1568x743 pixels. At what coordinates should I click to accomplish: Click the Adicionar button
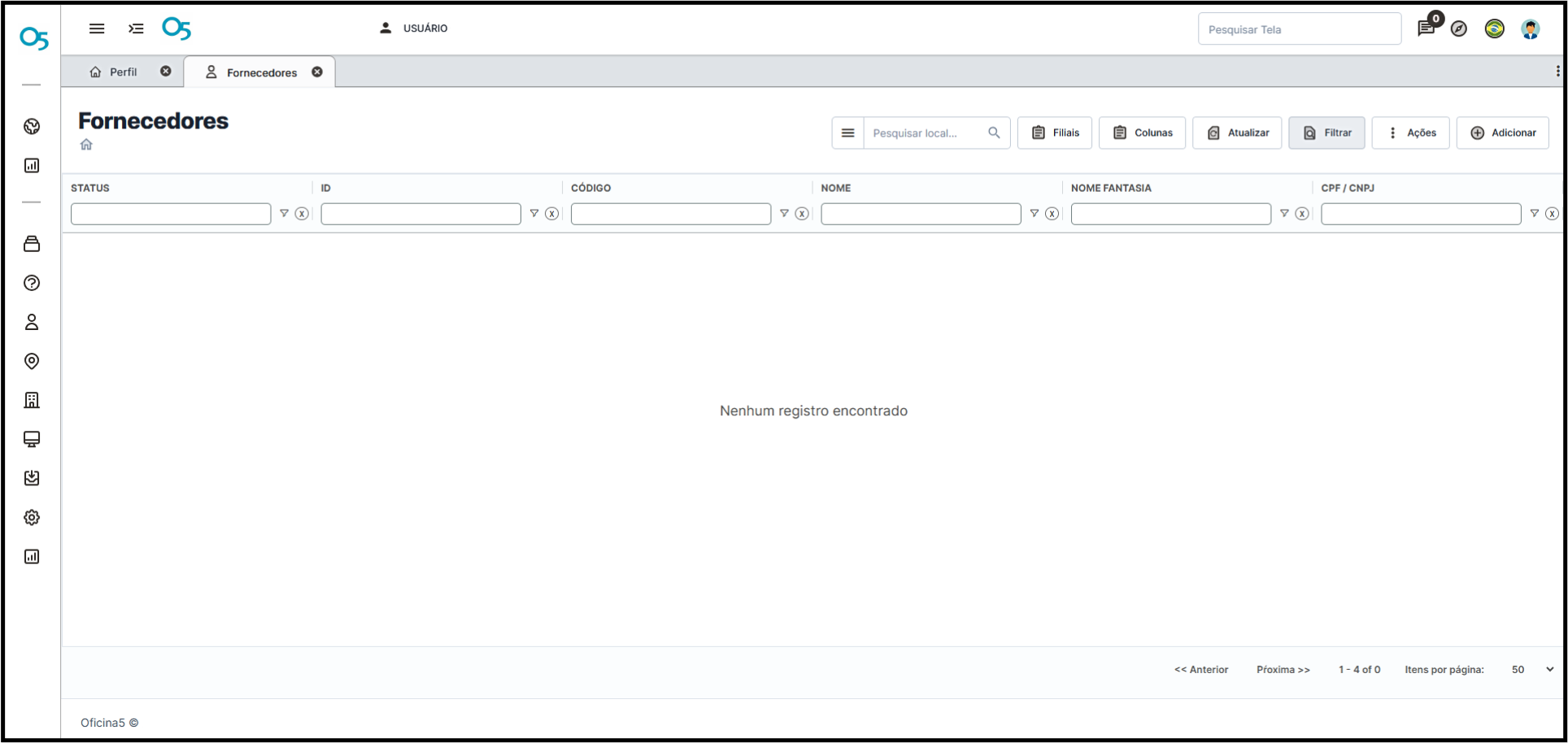1502,133
